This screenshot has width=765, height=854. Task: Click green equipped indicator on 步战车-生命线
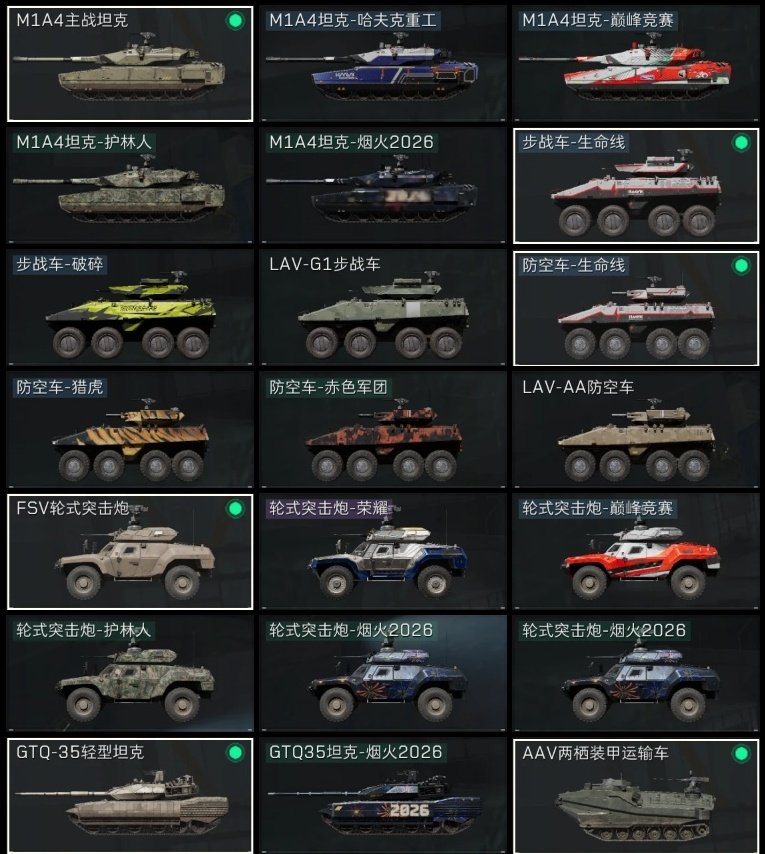(x=740, y=143)
